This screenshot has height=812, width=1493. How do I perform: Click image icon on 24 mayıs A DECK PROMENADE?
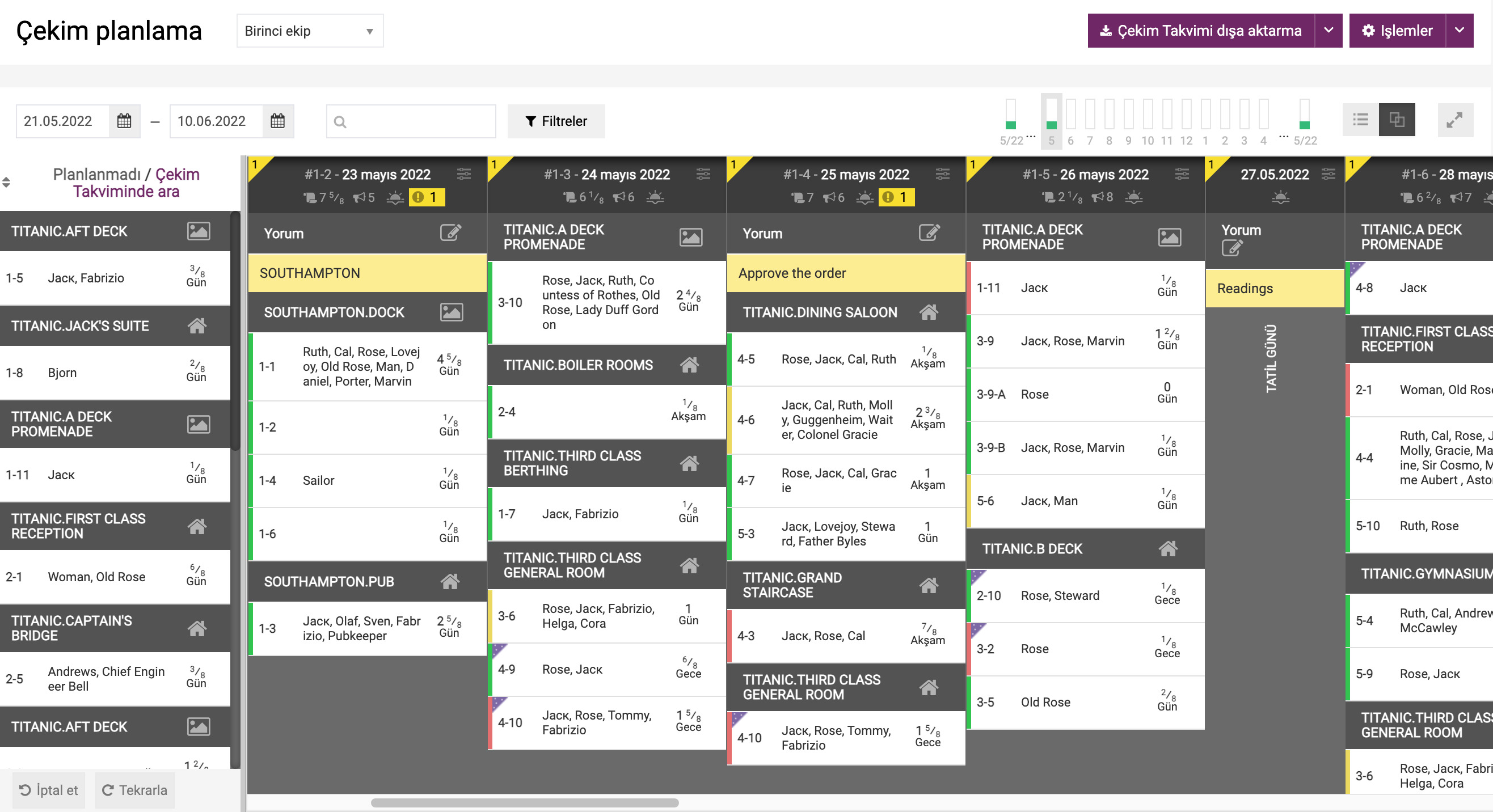691,238
